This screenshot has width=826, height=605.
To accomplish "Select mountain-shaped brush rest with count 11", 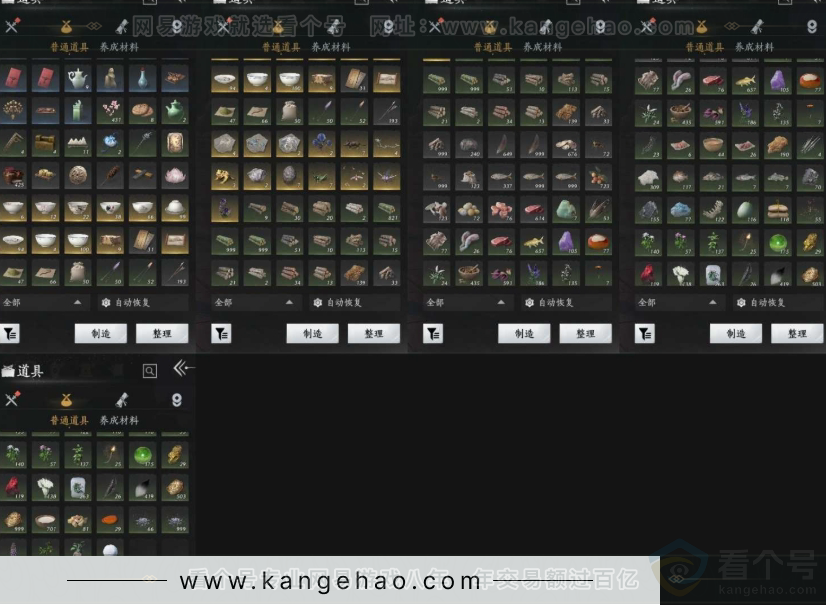I will pos(78,143).
